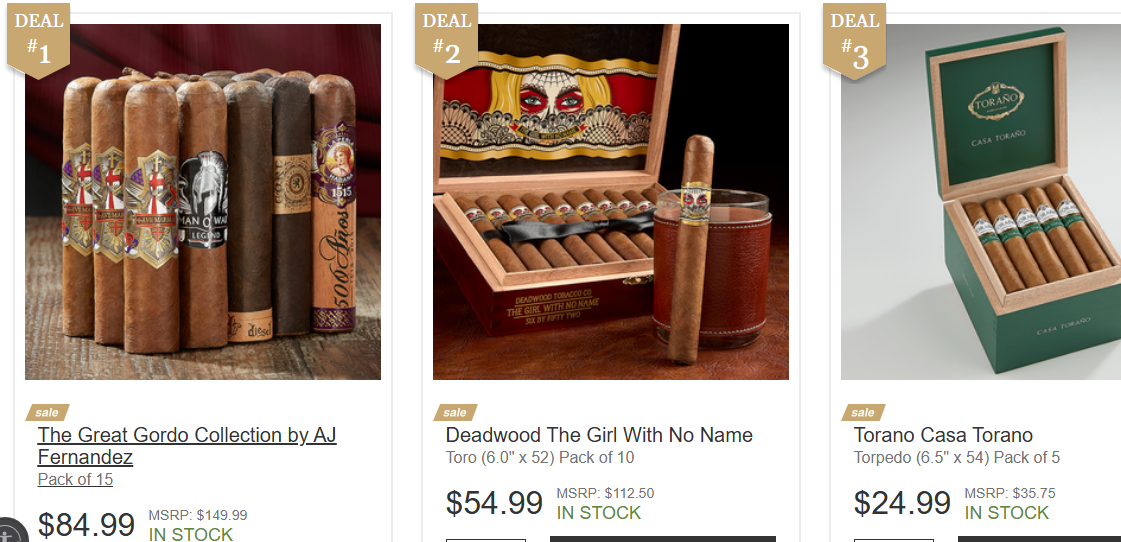The height and width of the screenshot is (542, 1121).
Task: Open Deadwood The Girl With No Name
Action: 599,435
